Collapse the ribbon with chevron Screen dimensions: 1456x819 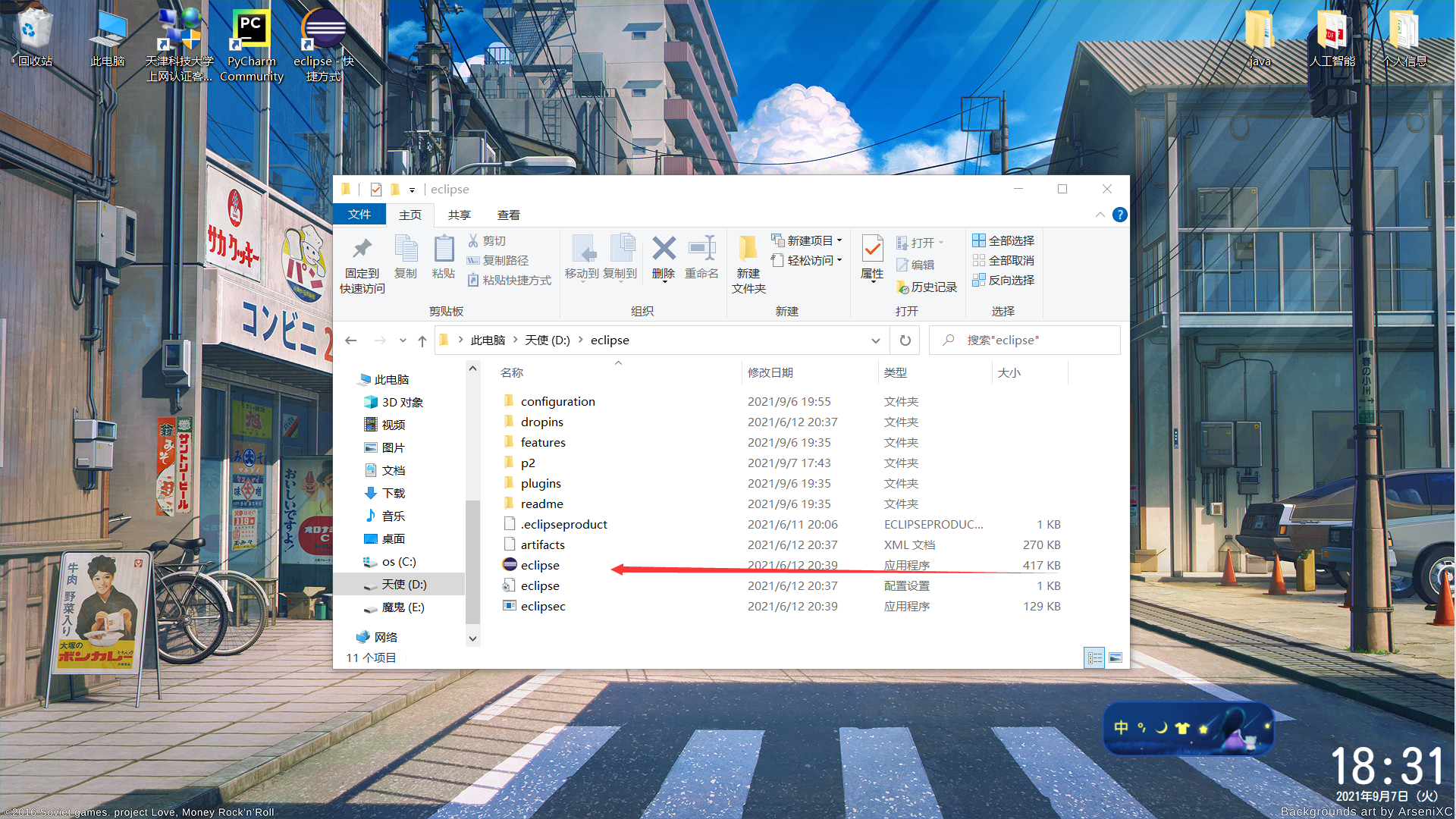1100,215
